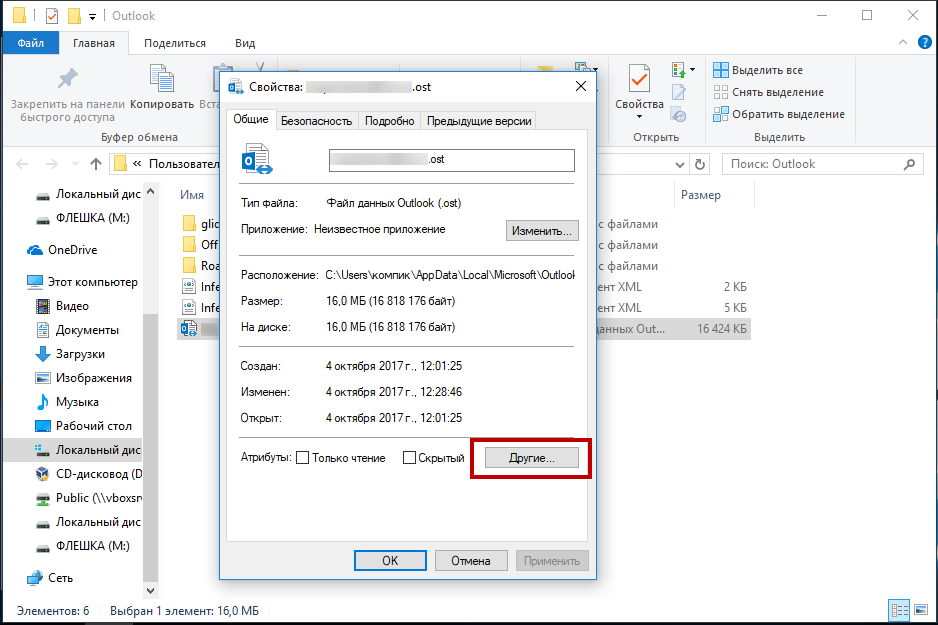Open Explorer help via the blue question mark
Viewport: 938px width, 625px height.
pyautogui.click(x=925, y=42)
